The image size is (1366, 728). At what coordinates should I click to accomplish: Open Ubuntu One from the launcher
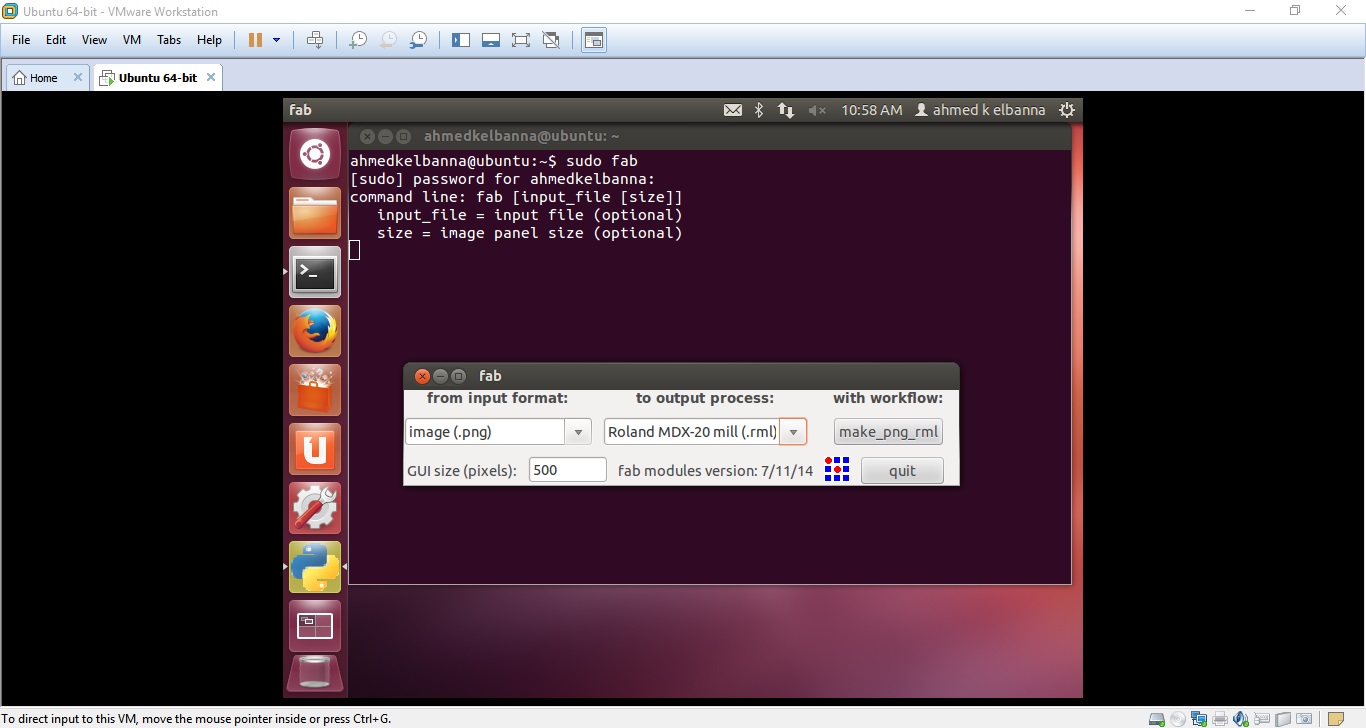315,449
